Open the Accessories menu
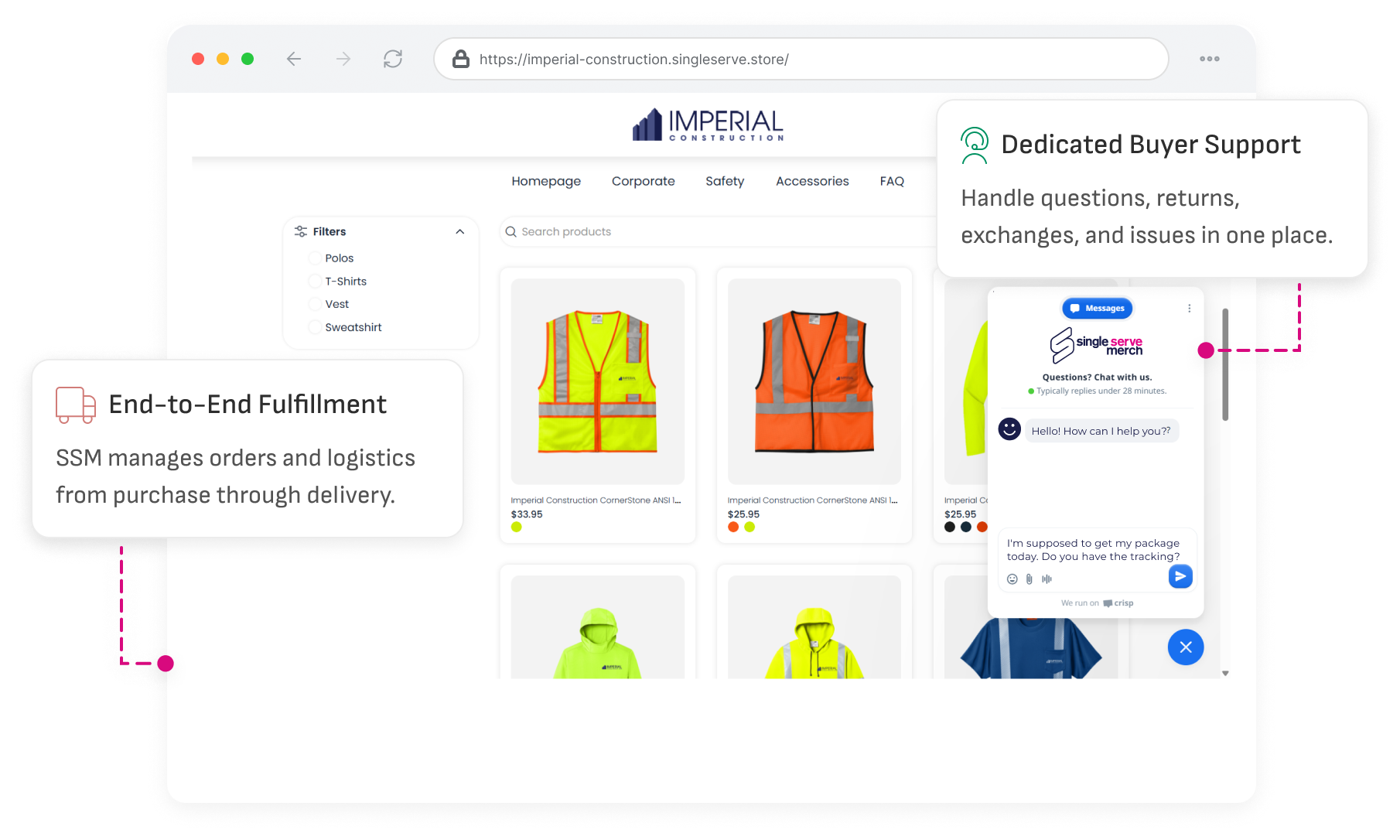The height and width of the screenshot is (840, 1400). [x=812, y=181]
